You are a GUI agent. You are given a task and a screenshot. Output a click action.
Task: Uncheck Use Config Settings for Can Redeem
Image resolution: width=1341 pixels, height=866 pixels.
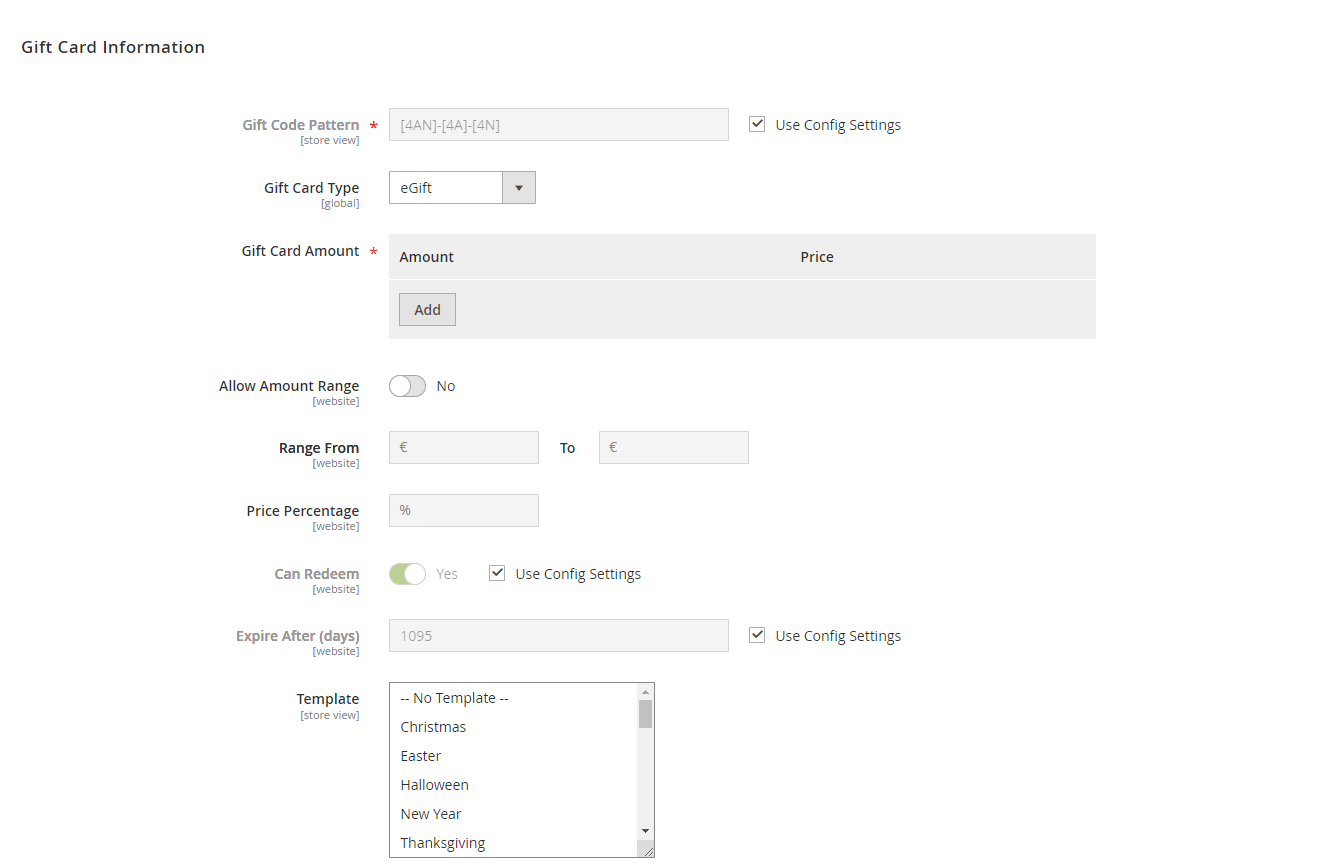[497, 573]
